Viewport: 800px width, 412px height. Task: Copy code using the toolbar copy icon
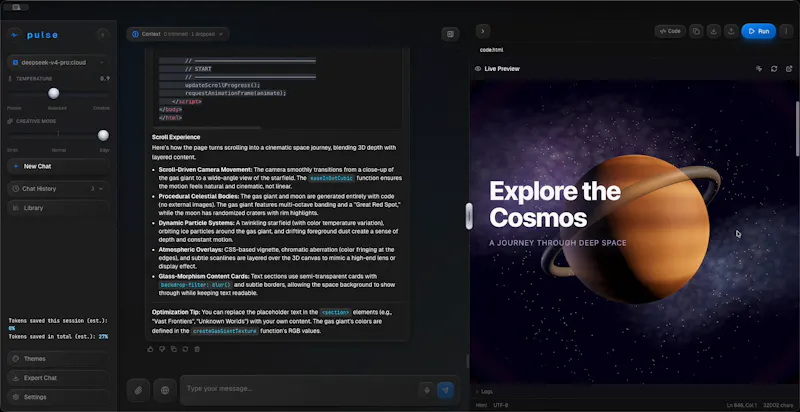click(x=696, y=31)
